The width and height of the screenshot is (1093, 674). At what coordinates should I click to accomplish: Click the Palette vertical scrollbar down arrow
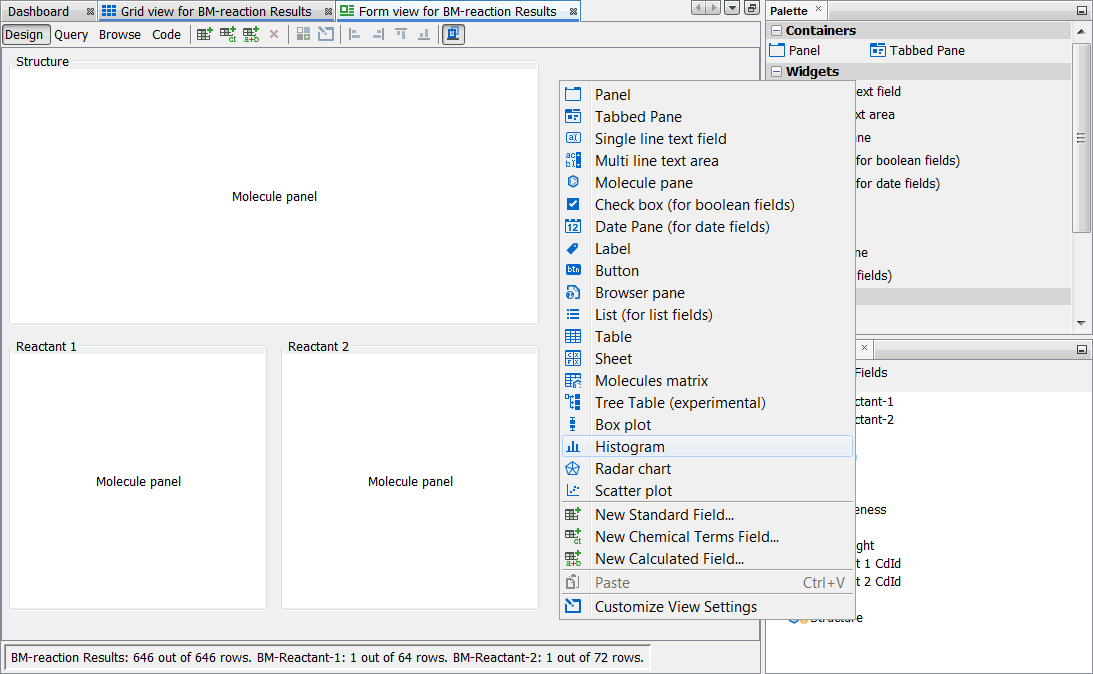click(x=1081, y=323)
